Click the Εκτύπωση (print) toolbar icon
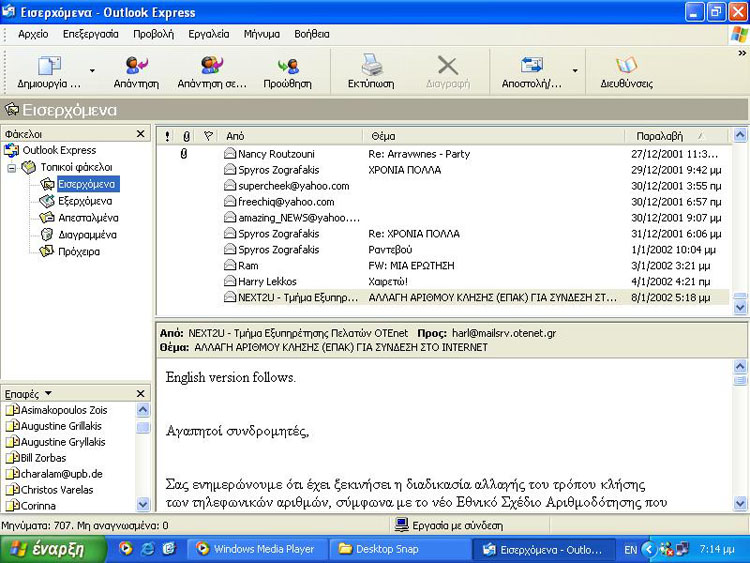The width and height of the screenshot is (750, 563). click(371, 65)
